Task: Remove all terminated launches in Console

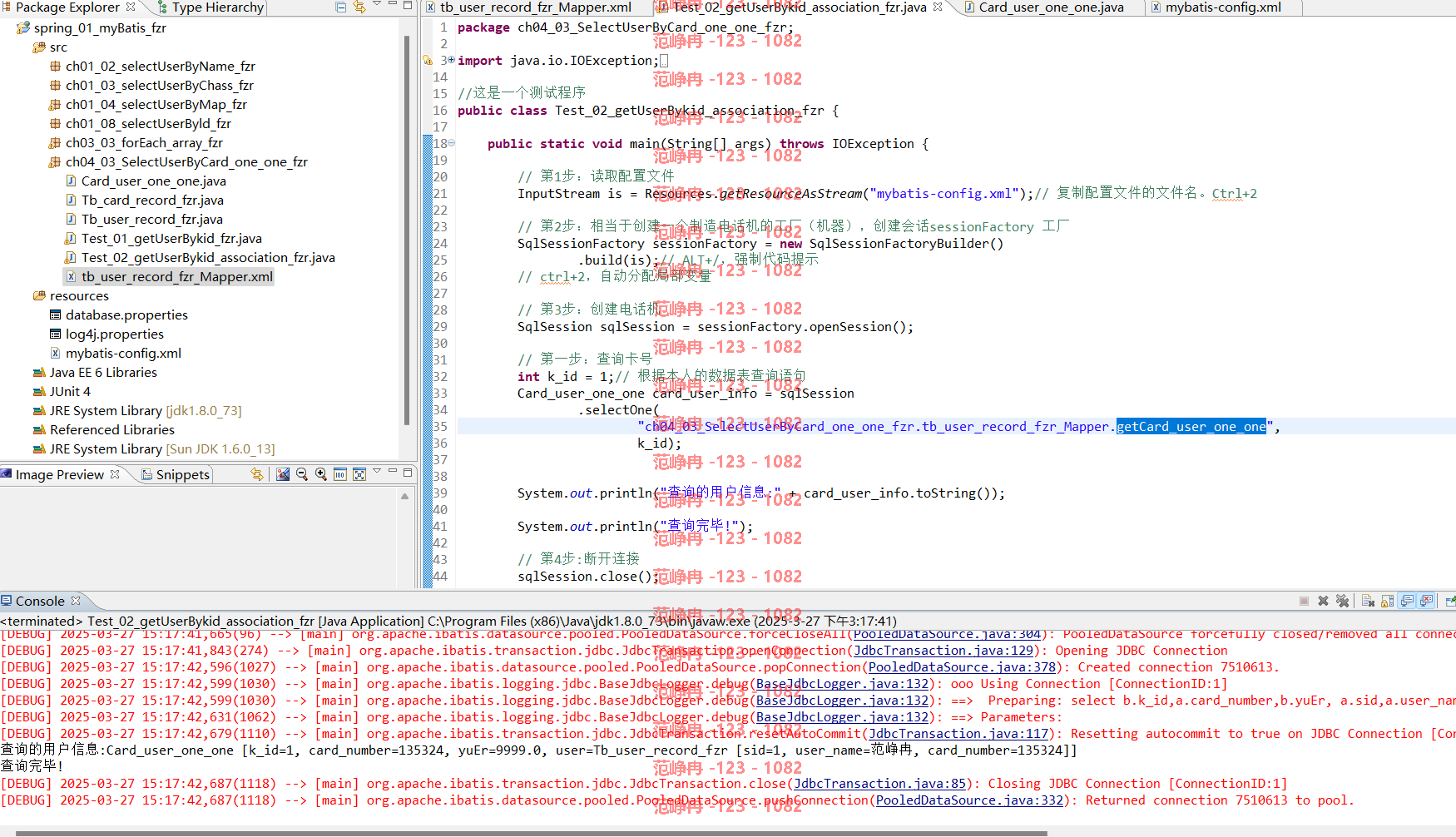Action: pyautogui.click(x=1342, y=601)
